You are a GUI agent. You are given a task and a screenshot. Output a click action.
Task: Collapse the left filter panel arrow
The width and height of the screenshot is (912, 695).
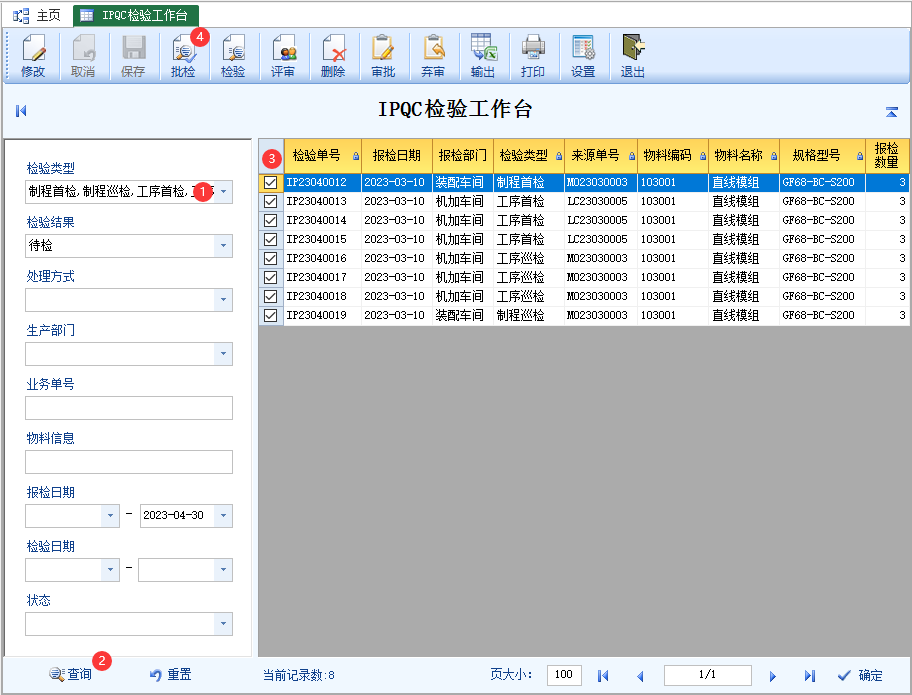click(x=21, y=111)
